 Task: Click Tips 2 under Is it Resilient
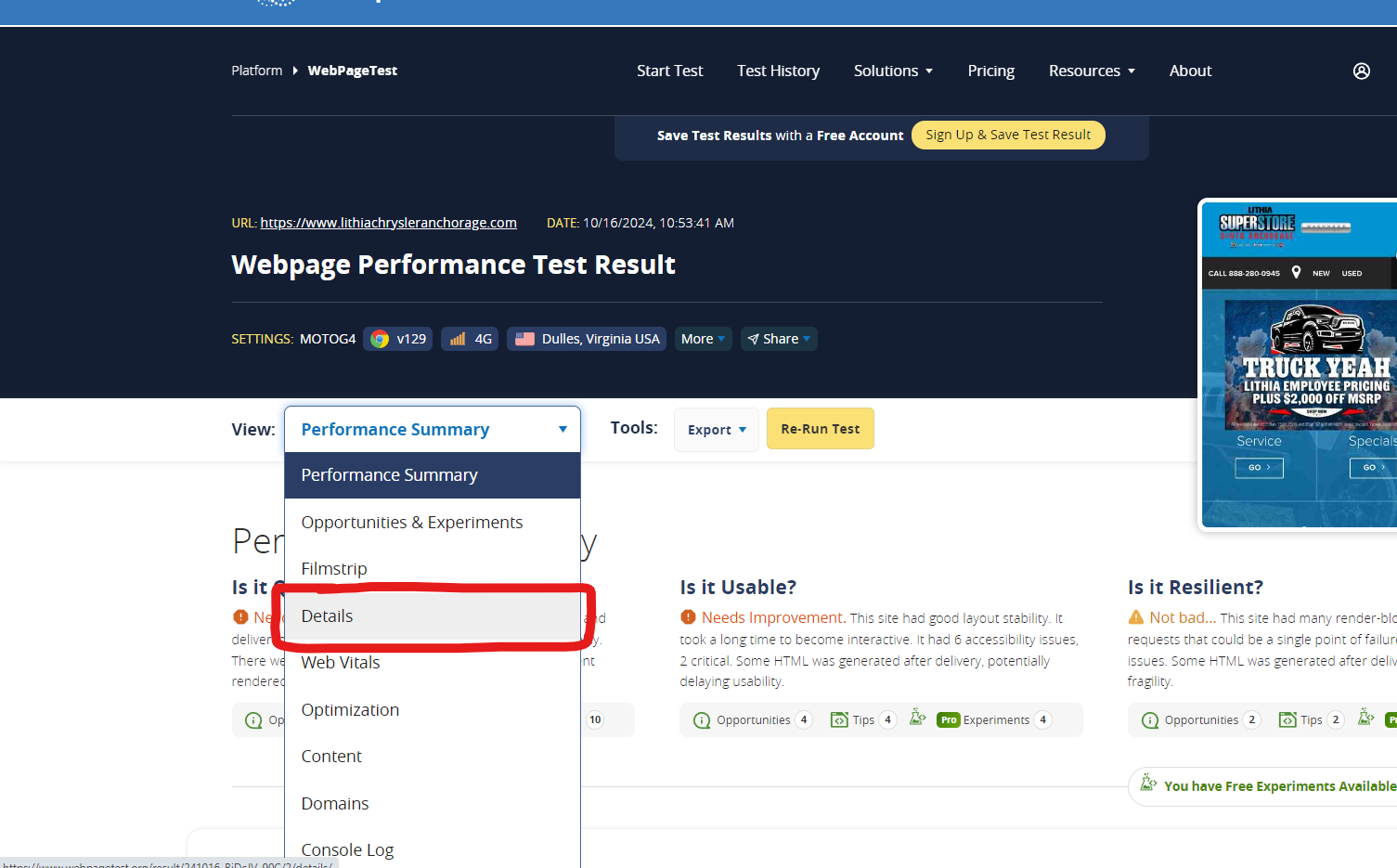[1311, 720]
